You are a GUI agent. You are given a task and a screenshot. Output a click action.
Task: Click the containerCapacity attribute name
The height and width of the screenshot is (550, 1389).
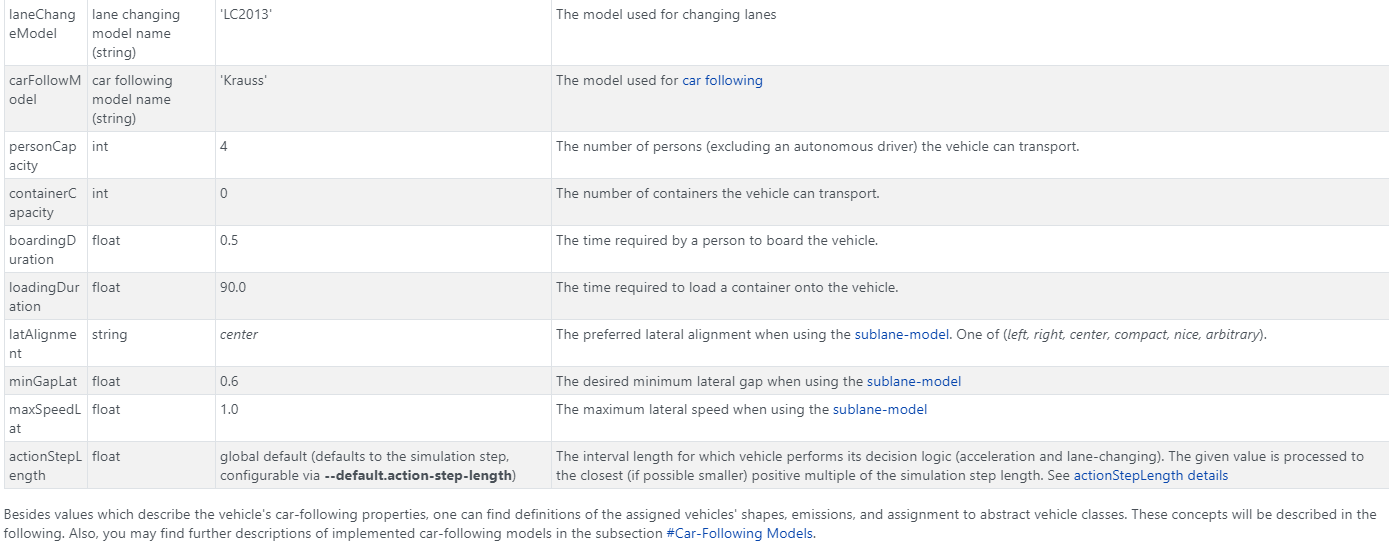[42, 203]
